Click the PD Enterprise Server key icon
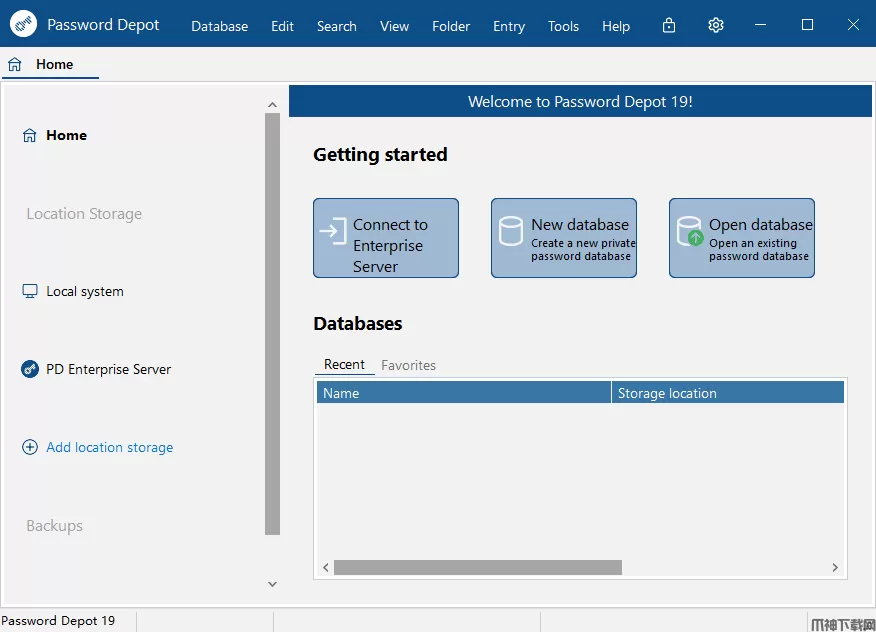The image size is (876, 632). [30, 369]
